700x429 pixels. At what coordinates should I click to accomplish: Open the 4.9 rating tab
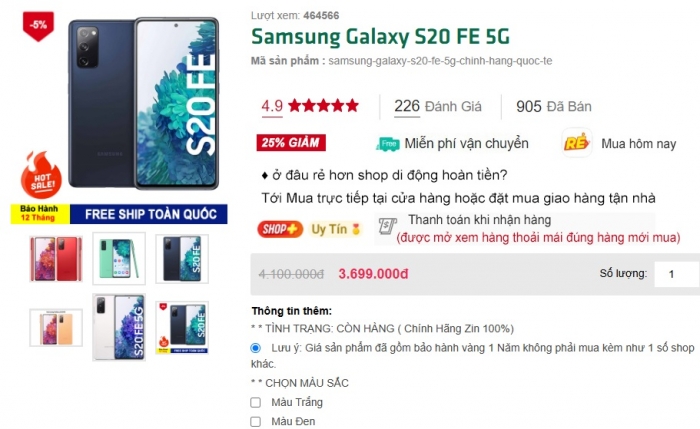coord(272,106)
